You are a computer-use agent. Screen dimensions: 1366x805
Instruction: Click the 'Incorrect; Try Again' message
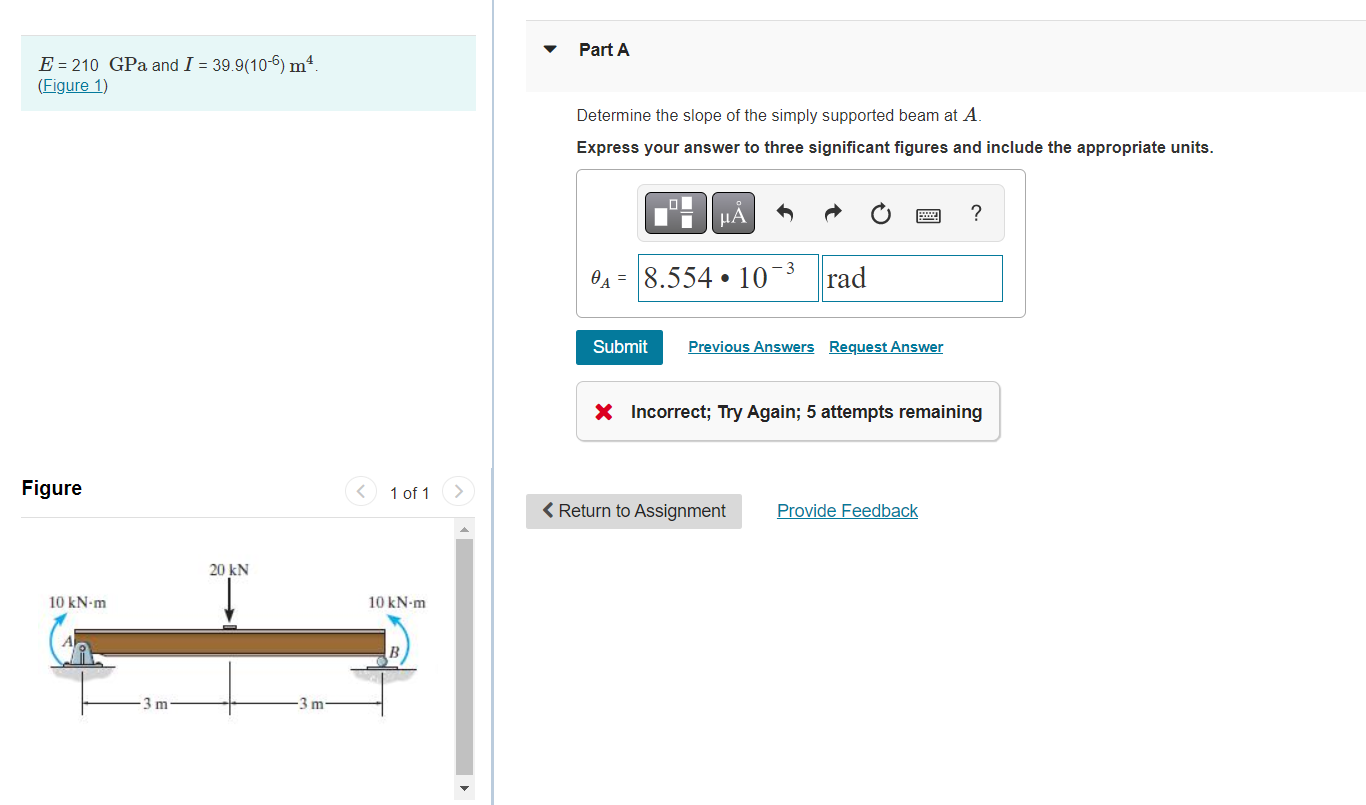pos(788,412)
